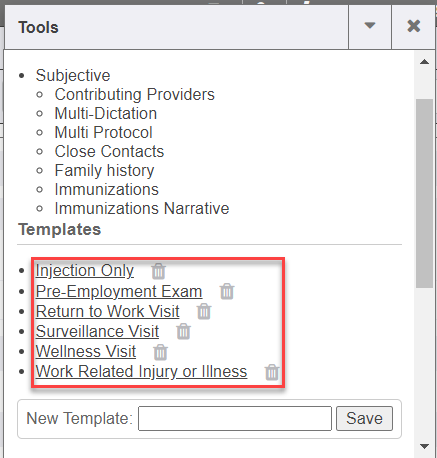The image size is (437, 458).
Task: Click trash icon next to Surveillance Visit
Action: tap(183, 331)
